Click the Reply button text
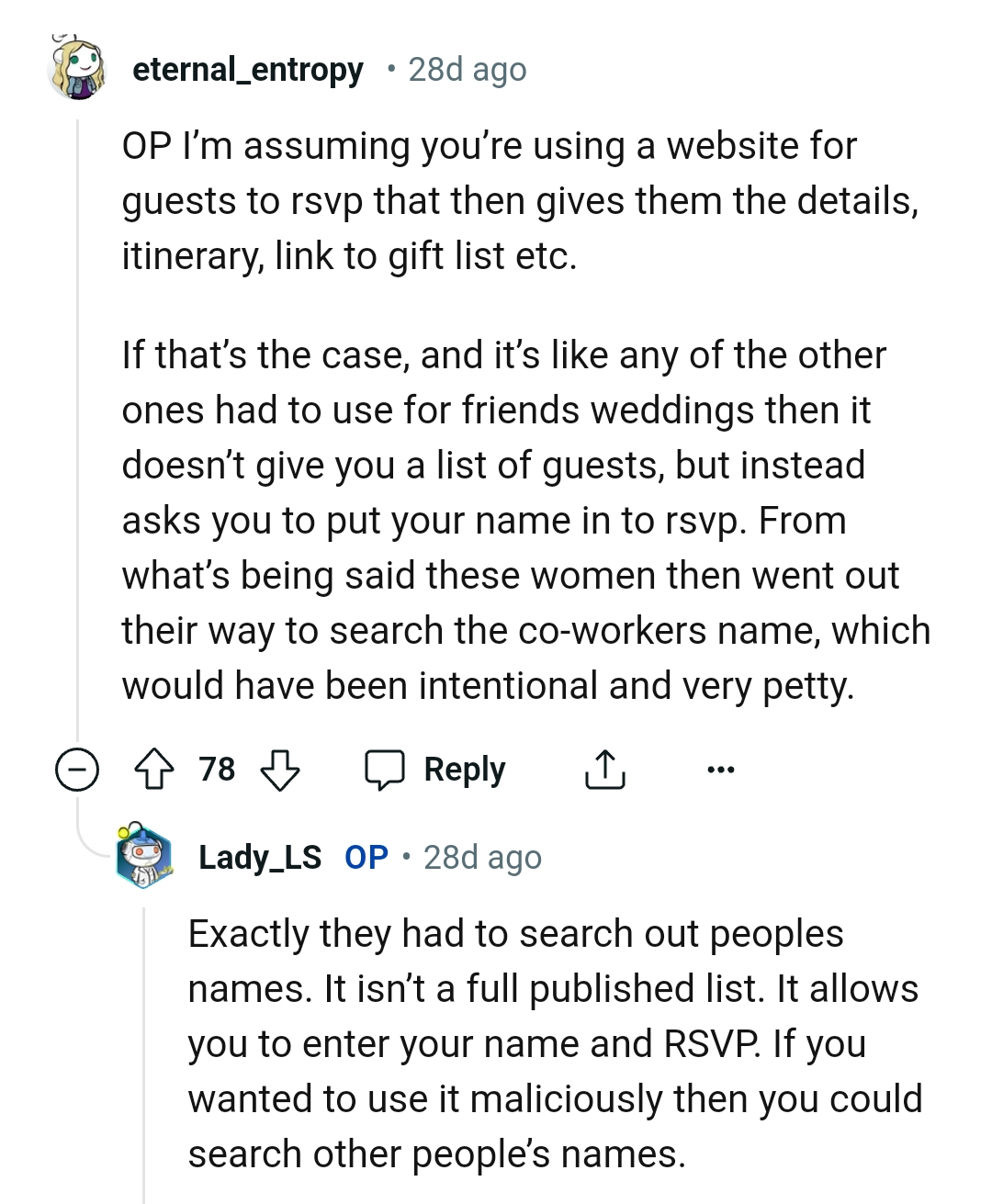Screen dimensions: 992x1204 pos(464,770)
